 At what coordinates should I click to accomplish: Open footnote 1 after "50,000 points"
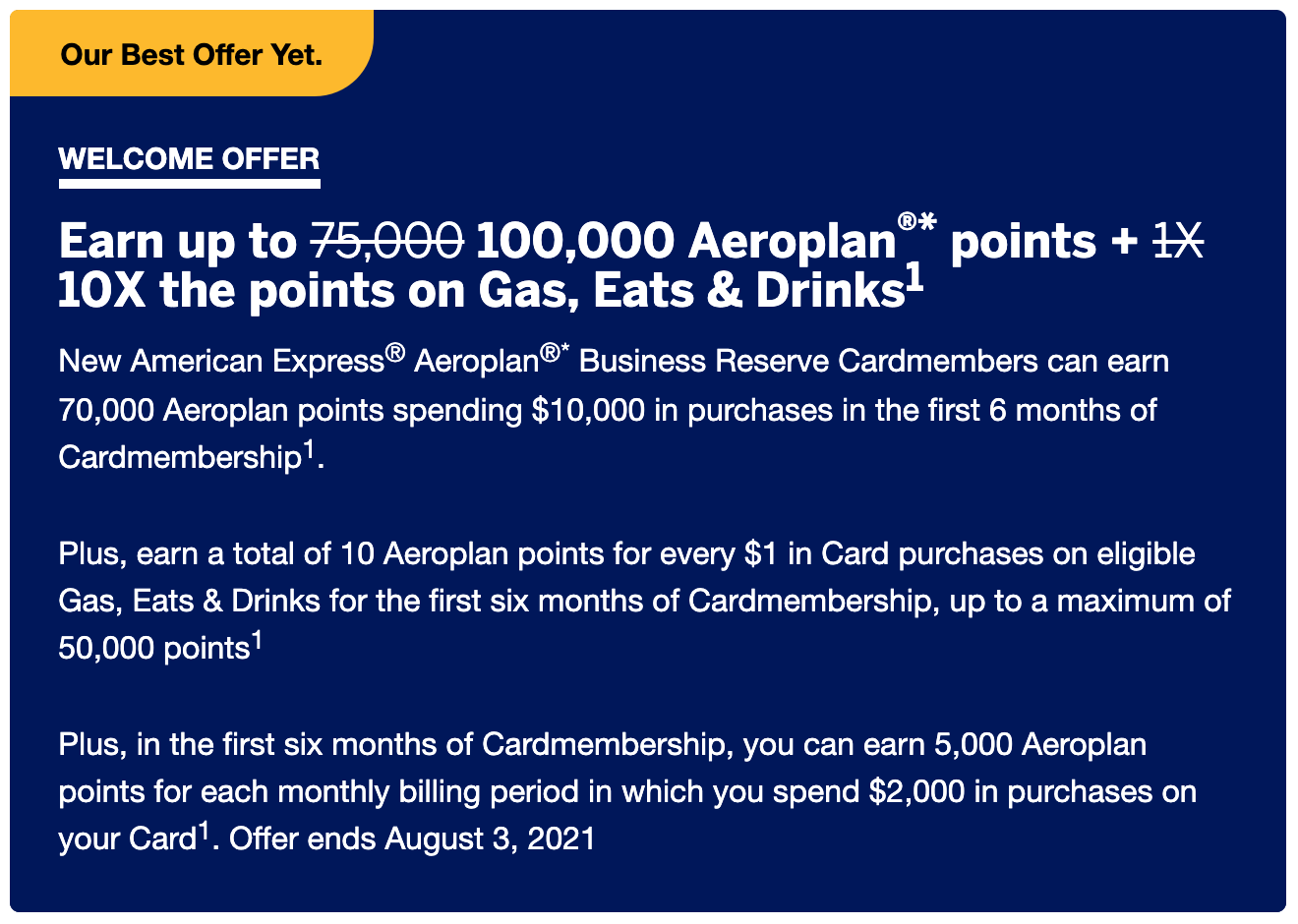click(257, 641)
